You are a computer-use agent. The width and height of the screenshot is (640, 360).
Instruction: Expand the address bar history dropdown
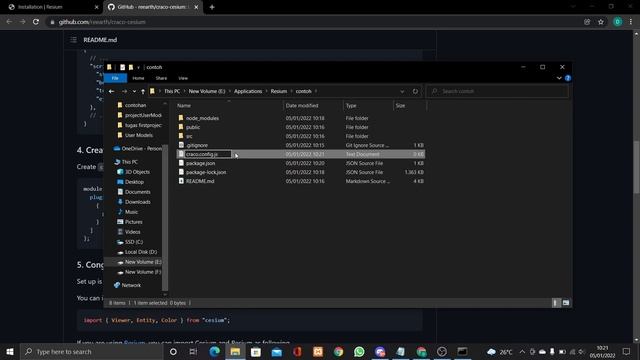(402, 91)
